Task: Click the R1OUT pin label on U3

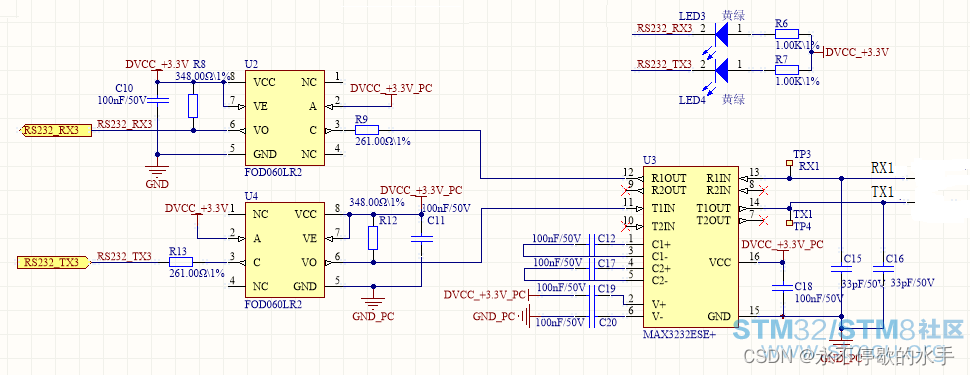Action: click(x=669, y=178)
